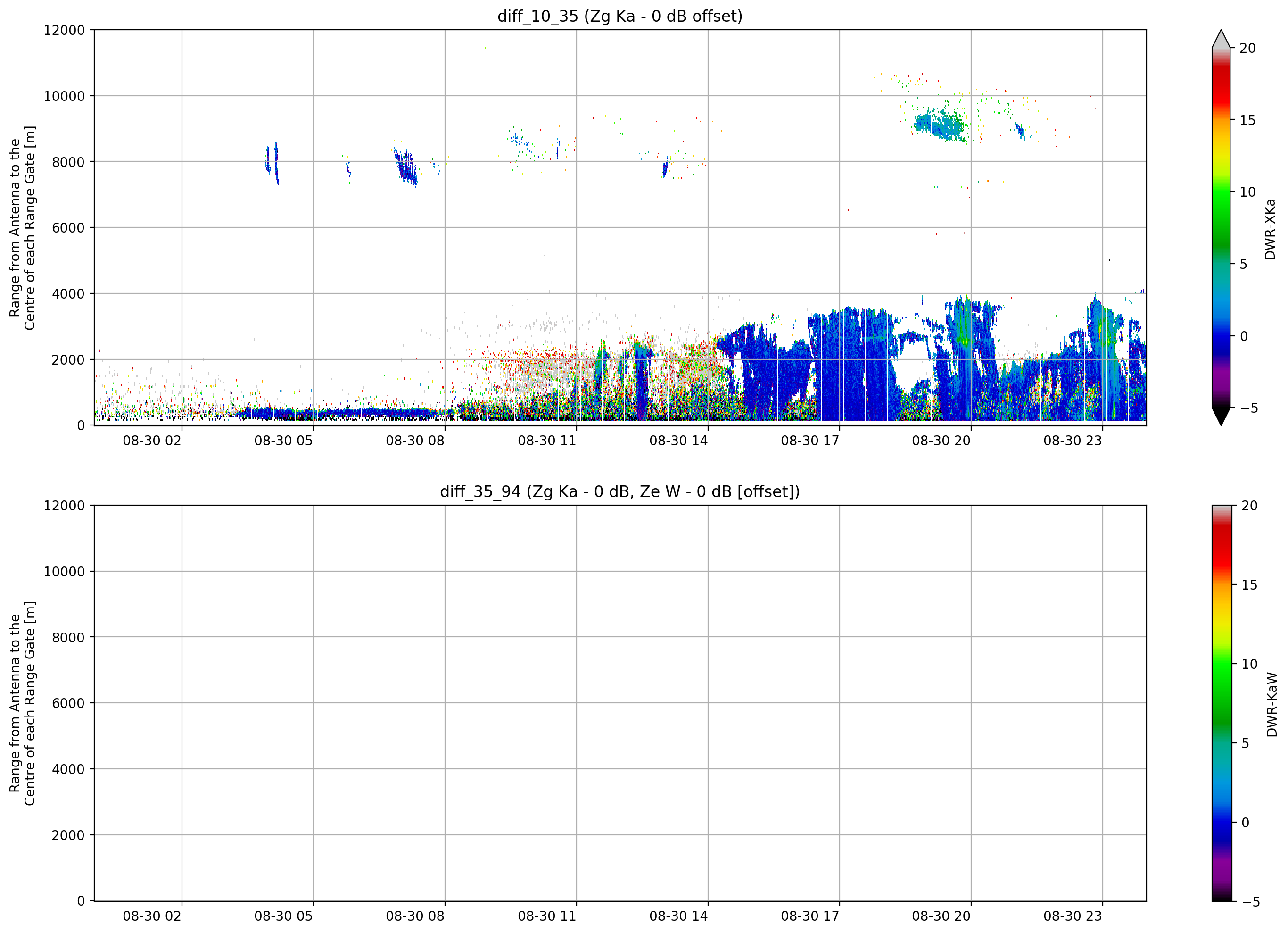1288x933 pixels.
Task: Click the 08-30 20 tick label on bottom plot
Action: pos(941,916)
